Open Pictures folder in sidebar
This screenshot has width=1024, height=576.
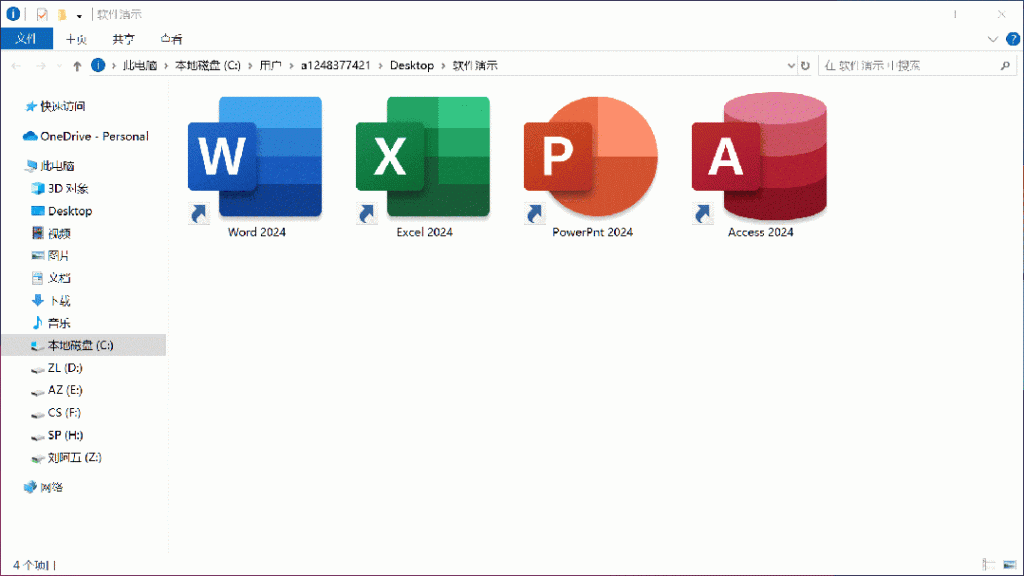point(58,255)
